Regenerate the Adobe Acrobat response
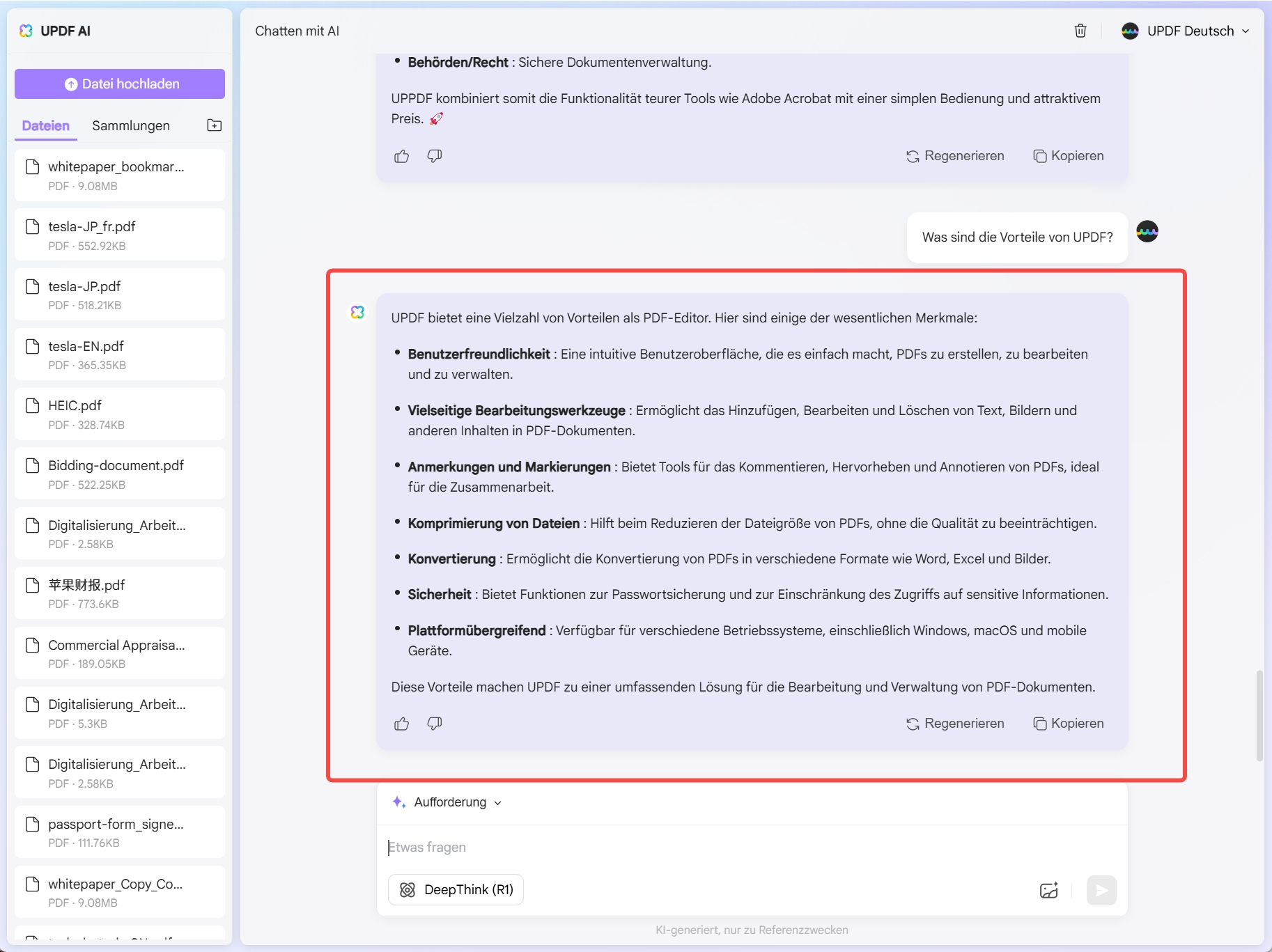1272x952 pixels. pos(955,156)
